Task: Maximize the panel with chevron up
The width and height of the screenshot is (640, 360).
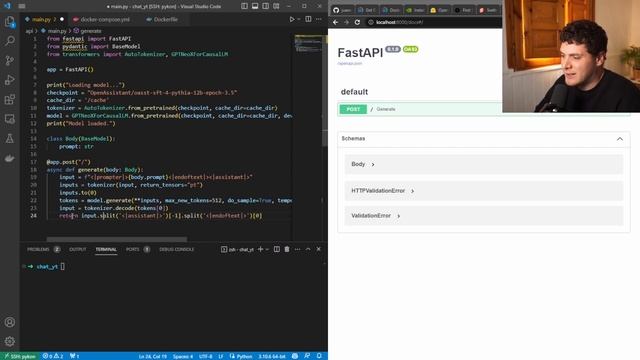Action: [308, 249]
